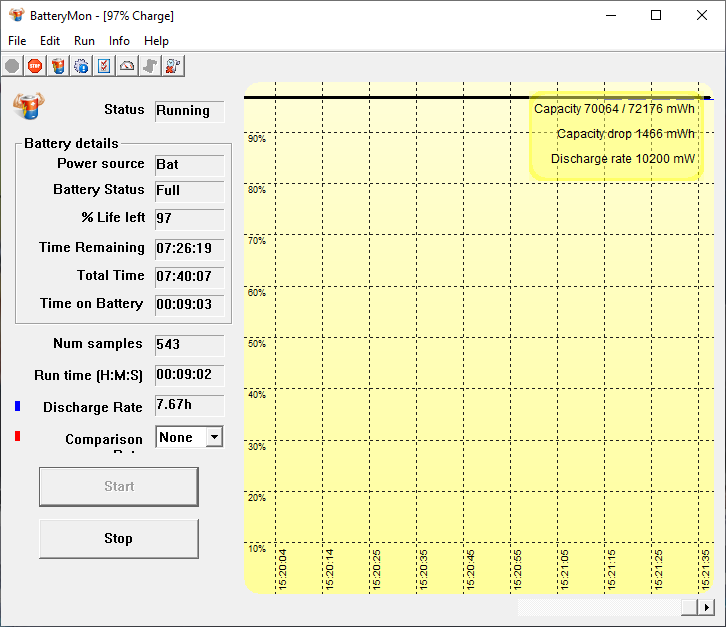Open the File menu
The width and height of the screenshot is (726, 627).
pyautogui.click(x=17, y=41)
